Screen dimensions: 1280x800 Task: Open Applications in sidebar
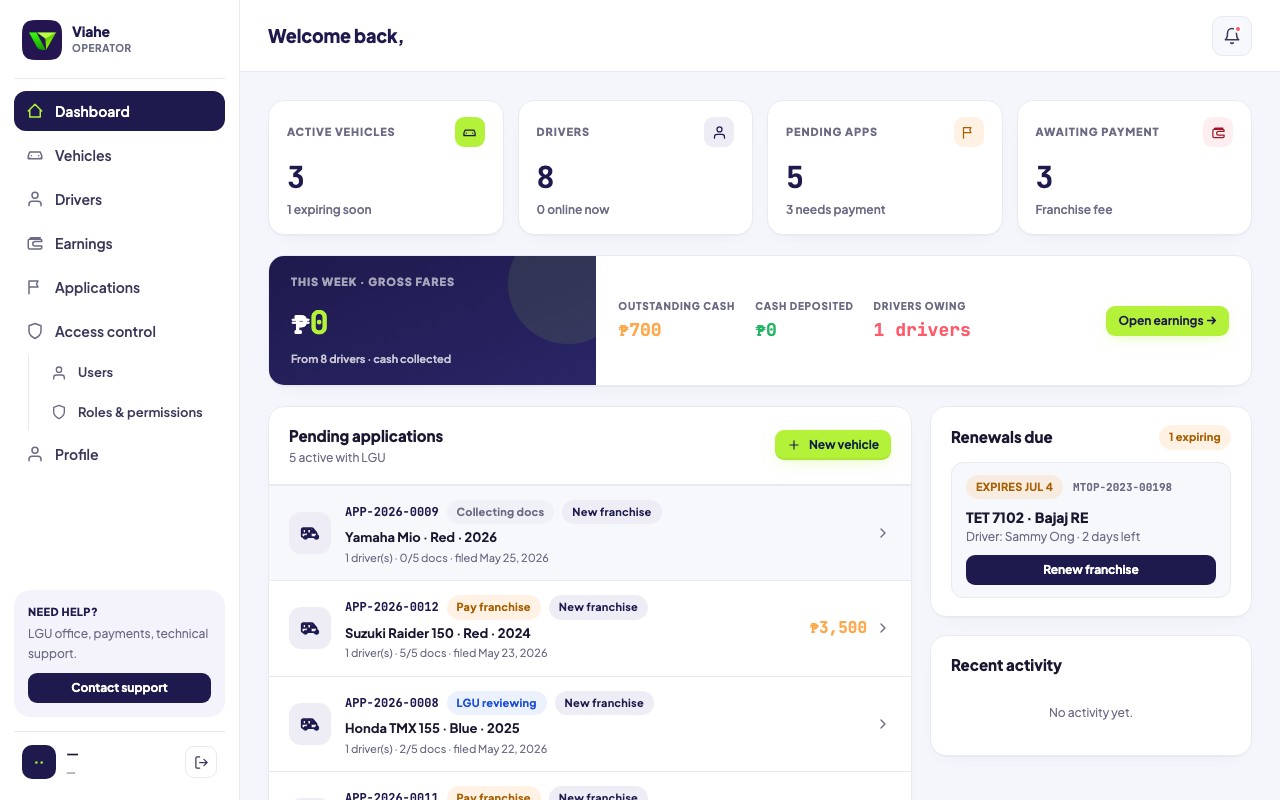119,287
